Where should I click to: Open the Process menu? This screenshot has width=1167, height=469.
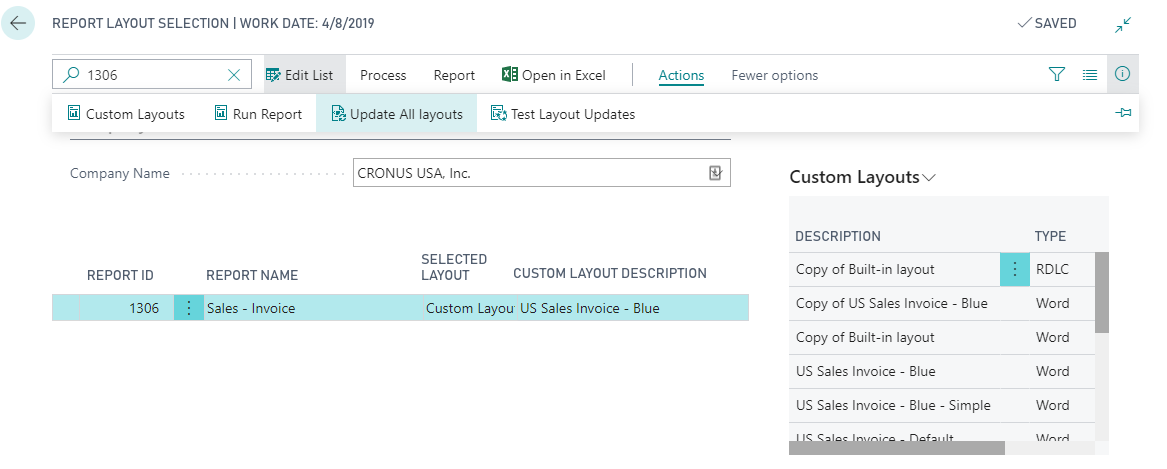coord(383,75)
